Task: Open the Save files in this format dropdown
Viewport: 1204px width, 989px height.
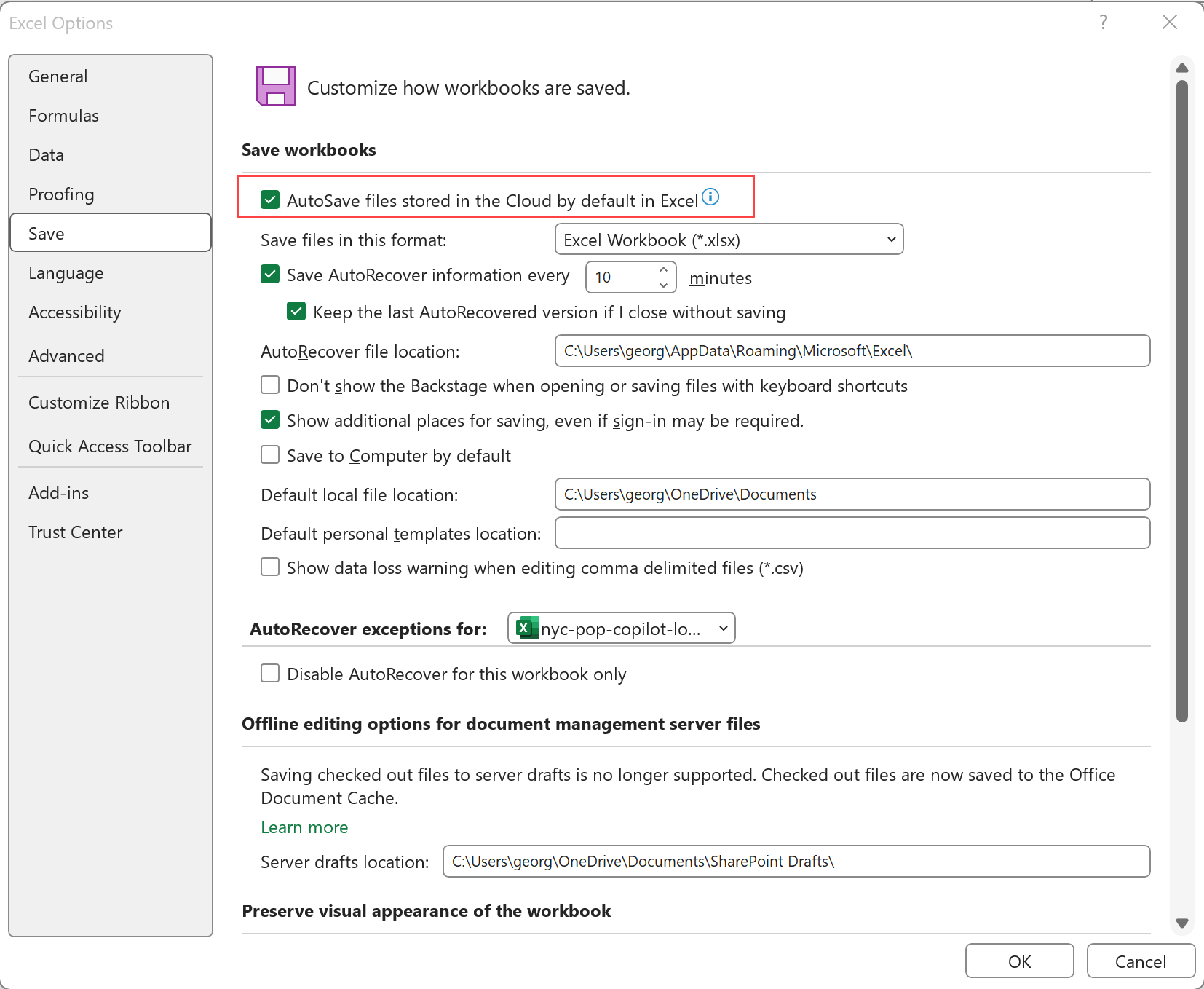Action: click(729, 240)
